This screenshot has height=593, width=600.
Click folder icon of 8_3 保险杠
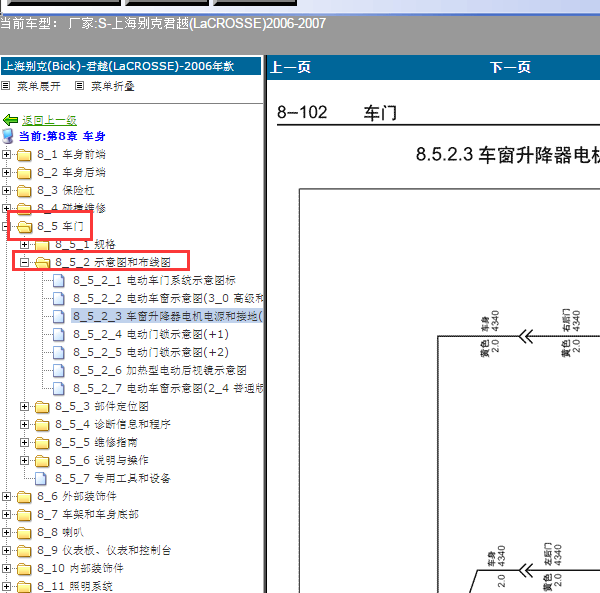(x=24, y=191)
